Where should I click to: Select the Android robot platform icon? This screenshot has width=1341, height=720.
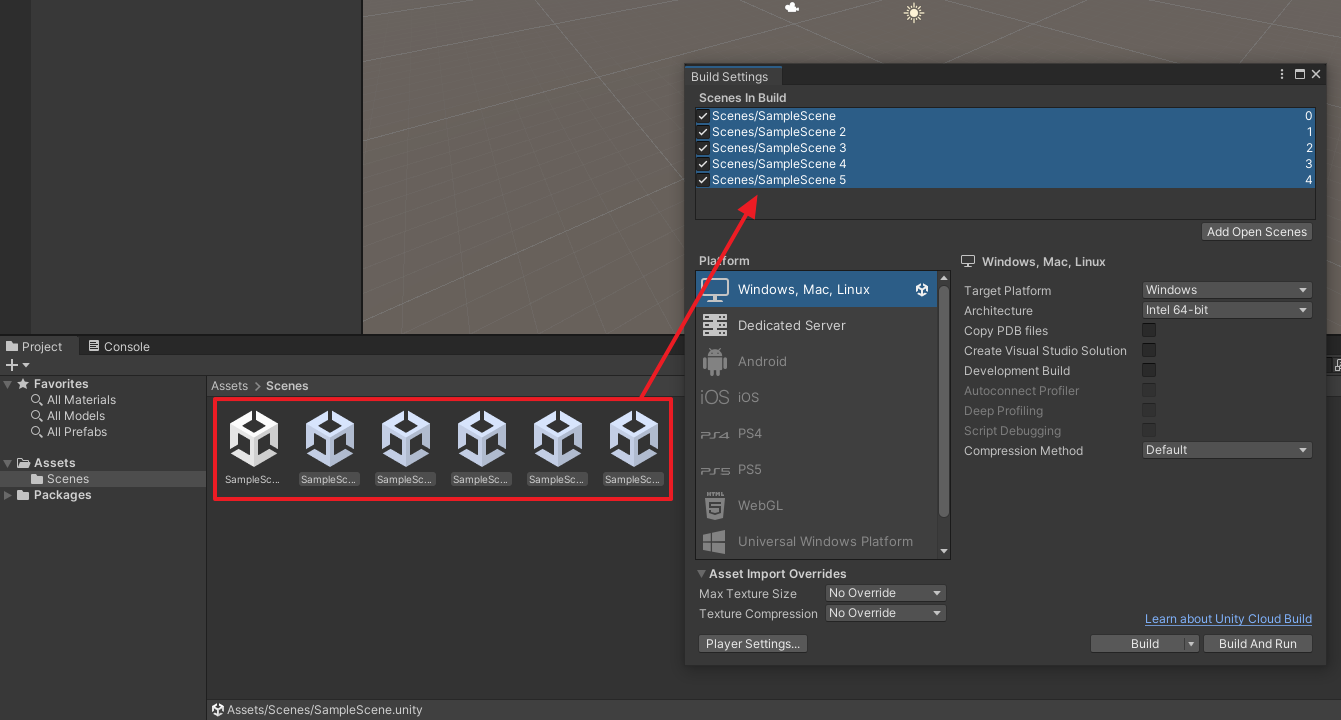click(715, 361)
